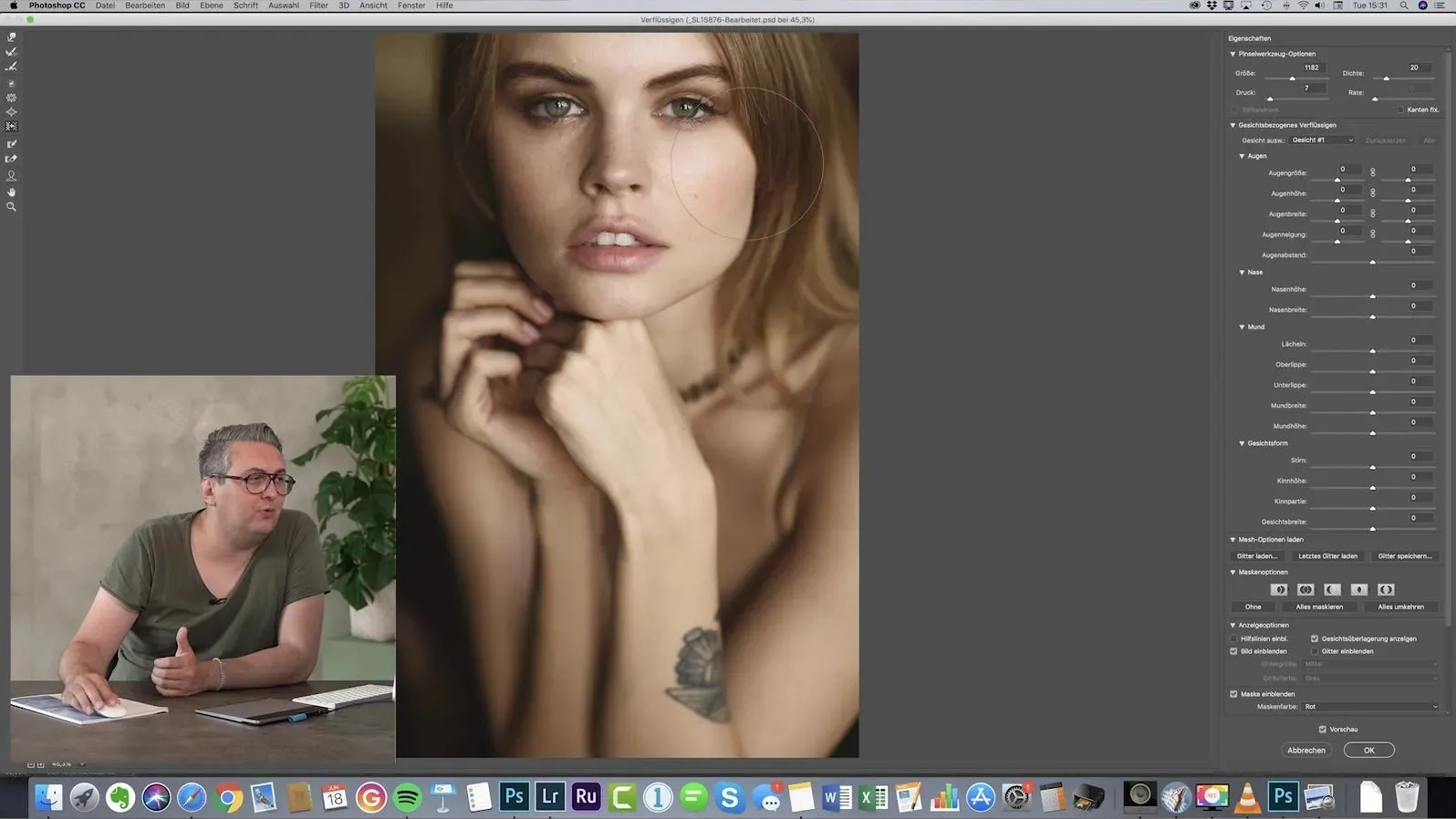Enable the Gitter einblenden checkbox
Image resolution: width=1456 pixels, height=819 pixels.
[x=1315, y=651]
